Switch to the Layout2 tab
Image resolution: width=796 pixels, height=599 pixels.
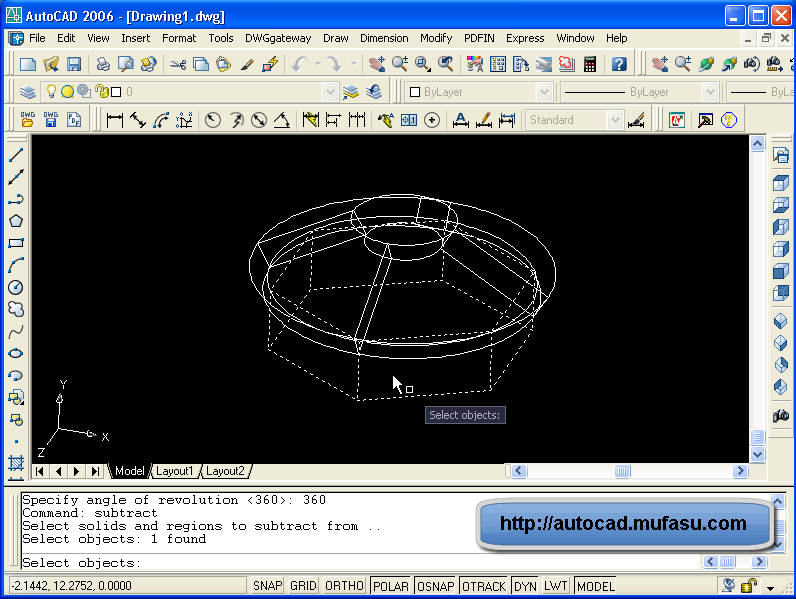pyautogui.click(x=225, y=471)
